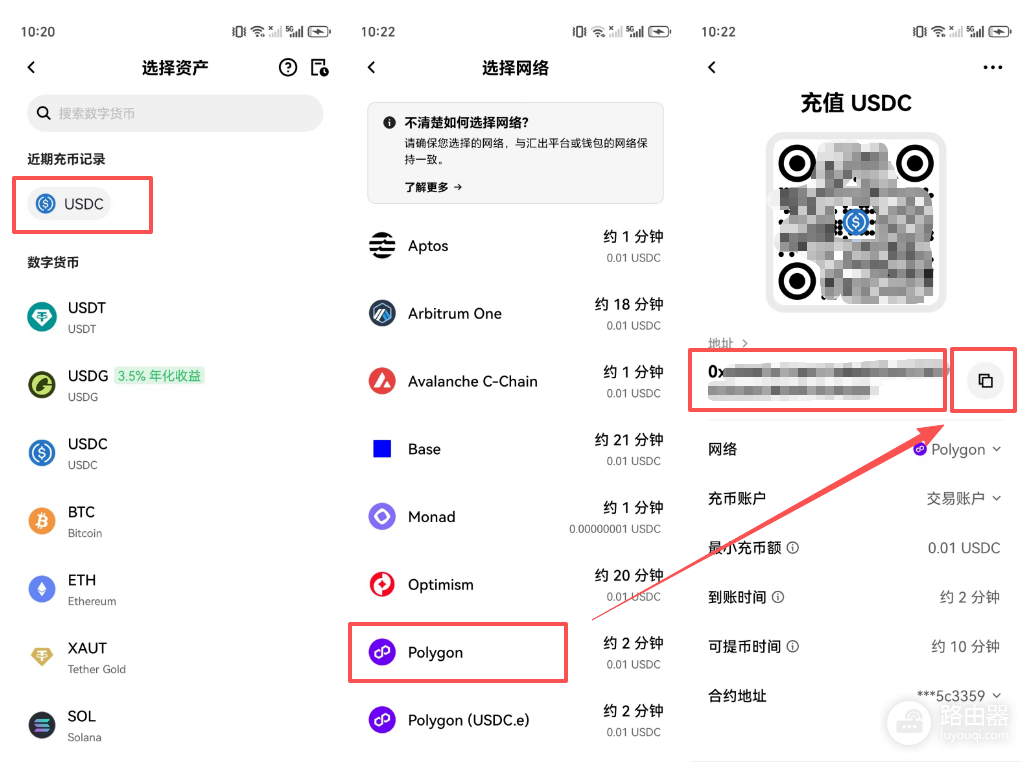This screenshot has height=763, width=1027.
Task: Tap info icon next to 可提币时间
Action: (793, 646)
